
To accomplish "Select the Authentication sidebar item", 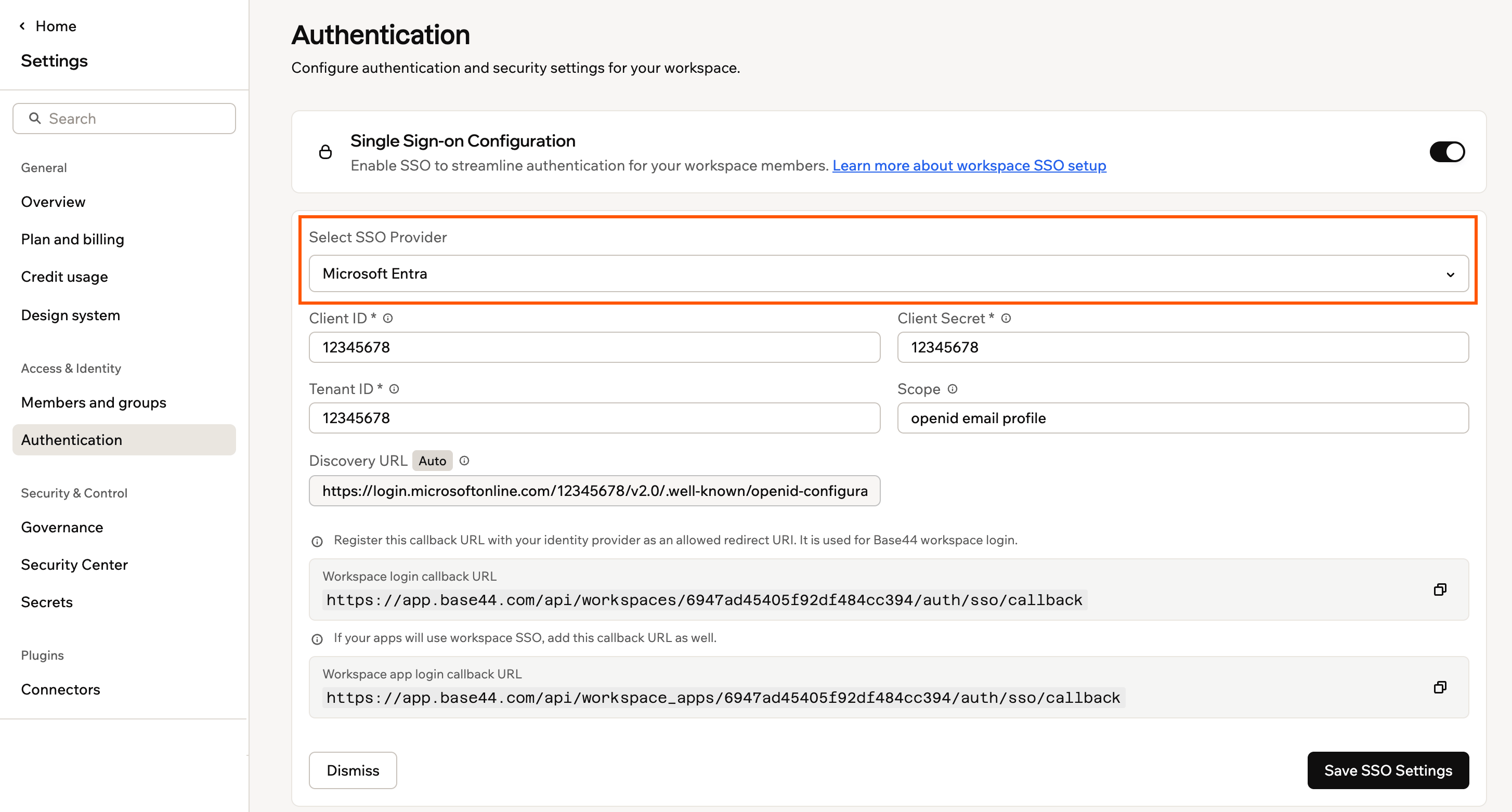I will point(124,440).
